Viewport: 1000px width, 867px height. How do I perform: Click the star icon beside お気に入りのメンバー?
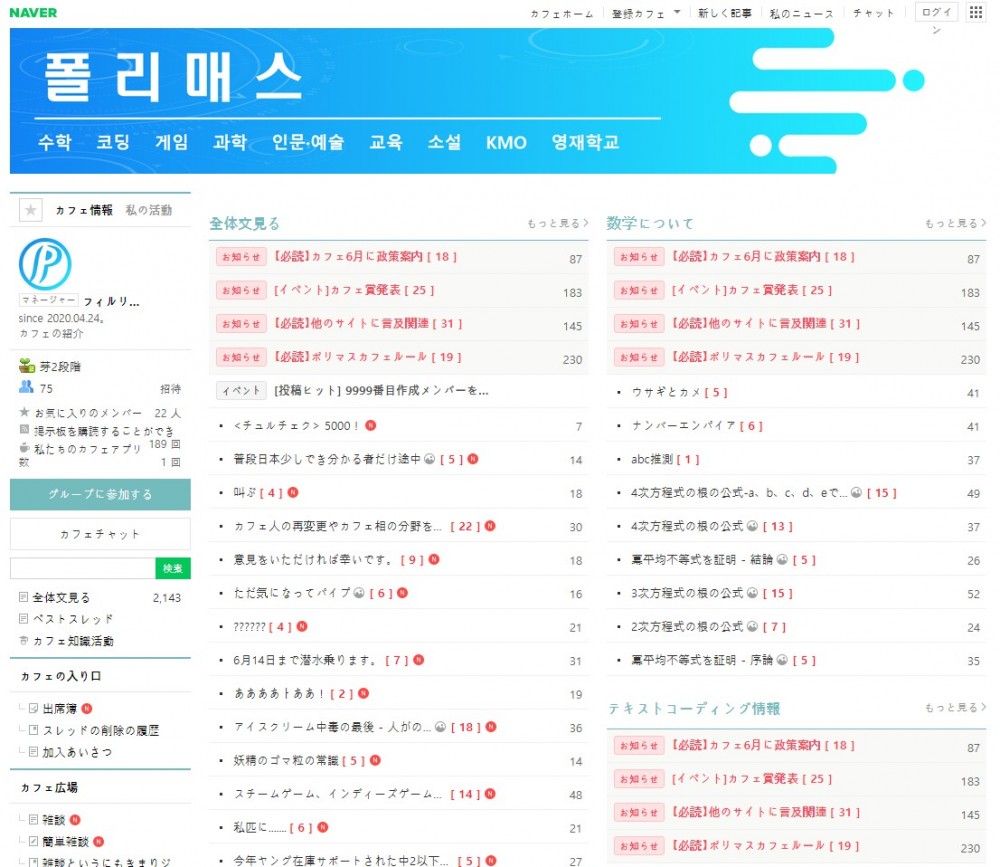[x=24, y=412]
